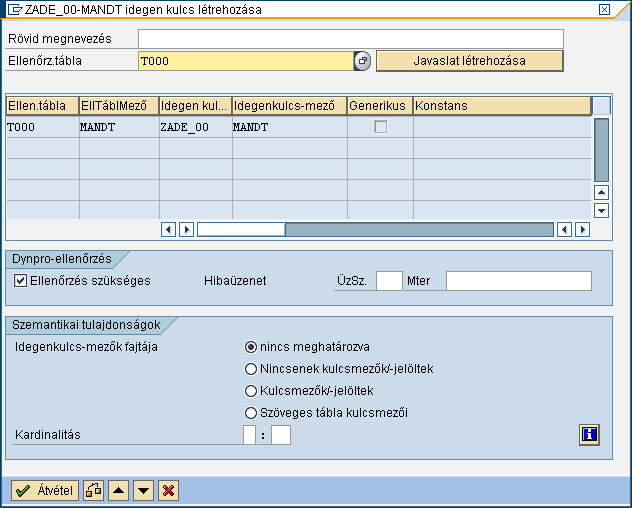This screenshot has width=632, height=508.
Task: Click the Konstans column header
Action: tap(502, 106)
